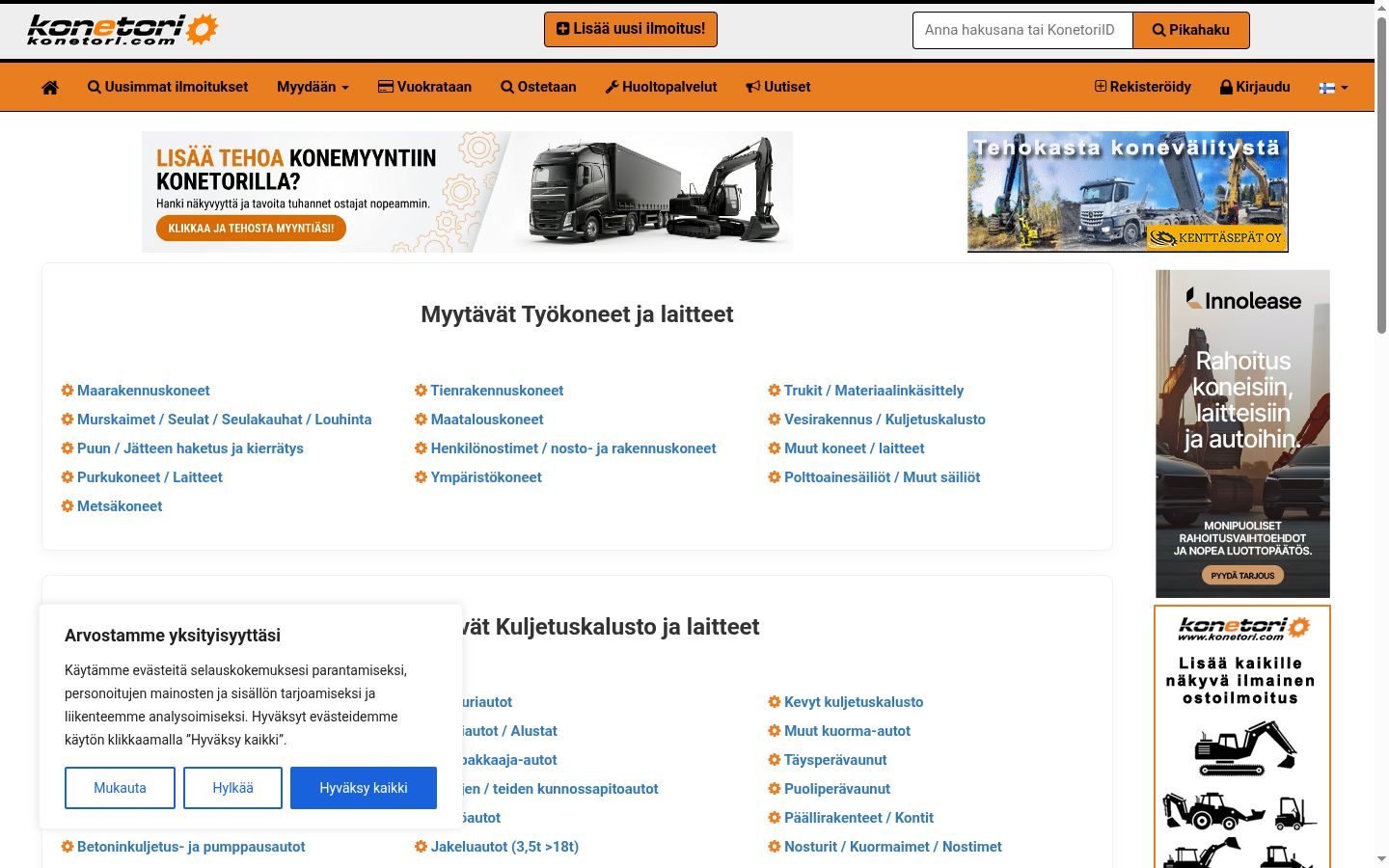Focus the hakusana search input field
1389x868 pixels.
pyautogui.click(x=1022, y=30)
